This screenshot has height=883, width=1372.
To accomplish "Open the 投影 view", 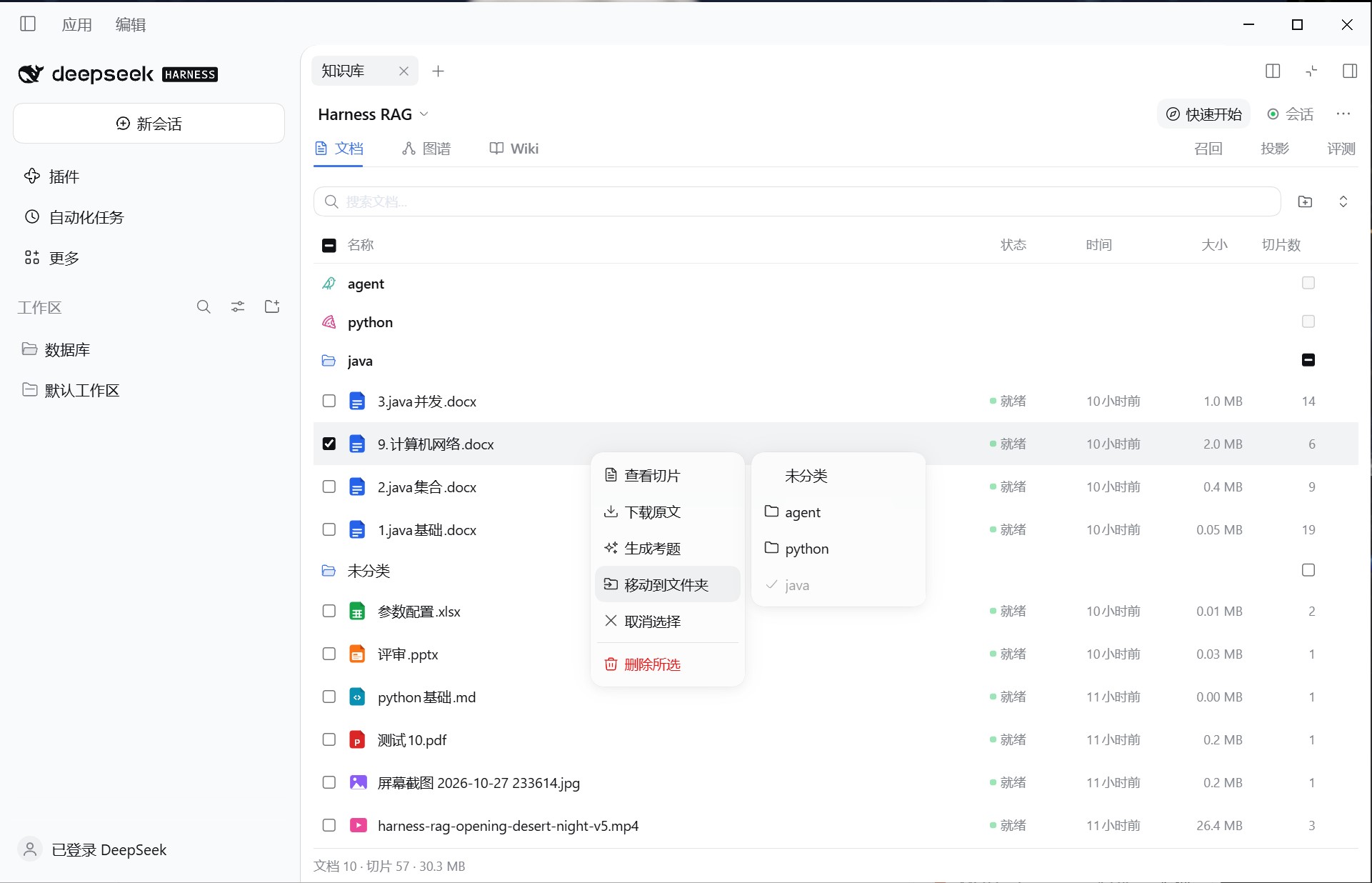I will pyautogui.click(x=1275, y=149).
